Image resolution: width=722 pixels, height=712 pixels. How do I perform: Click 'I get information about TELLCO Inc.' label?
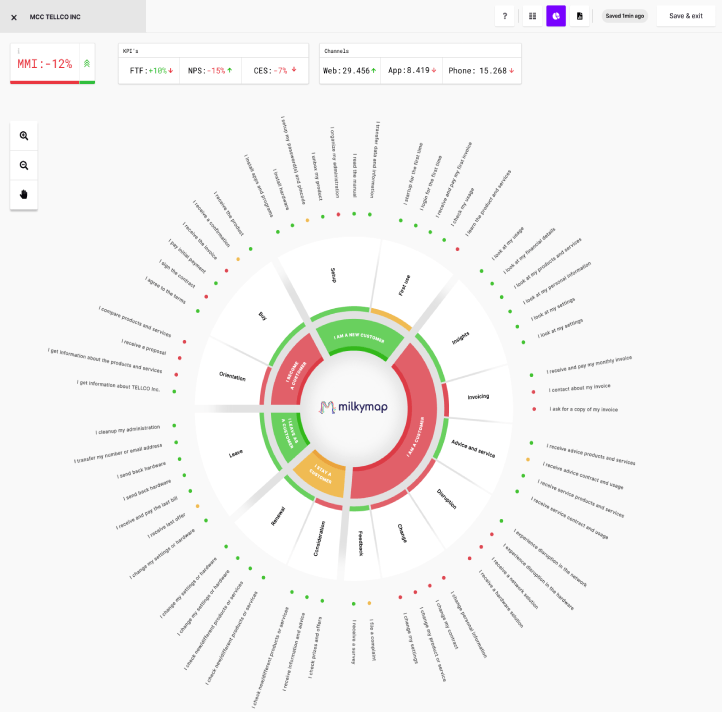[118, 385]
